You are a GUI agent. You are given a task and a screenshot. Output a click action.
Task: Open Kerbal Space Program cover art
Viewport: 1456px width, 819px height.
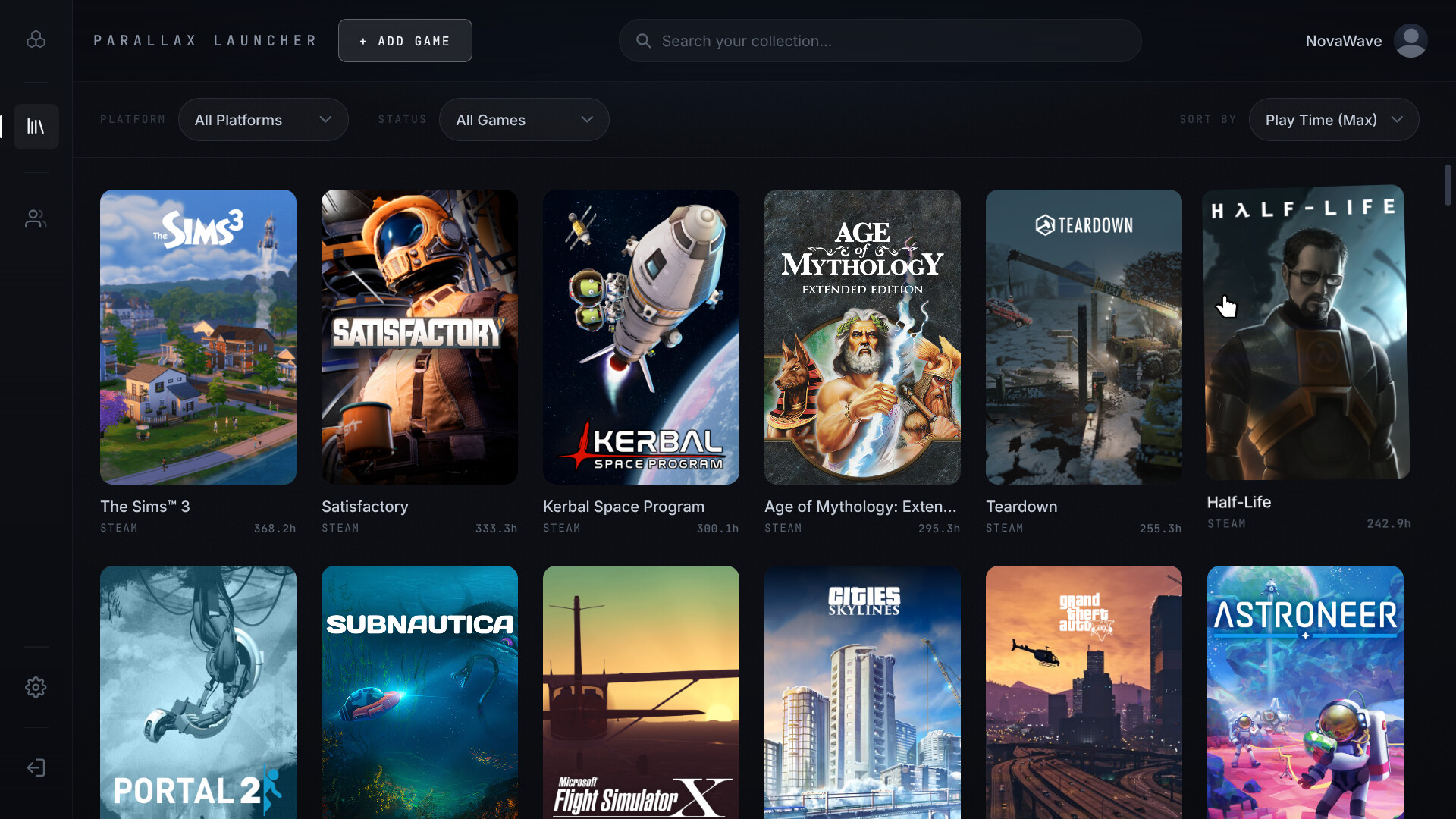coord(641,337)
